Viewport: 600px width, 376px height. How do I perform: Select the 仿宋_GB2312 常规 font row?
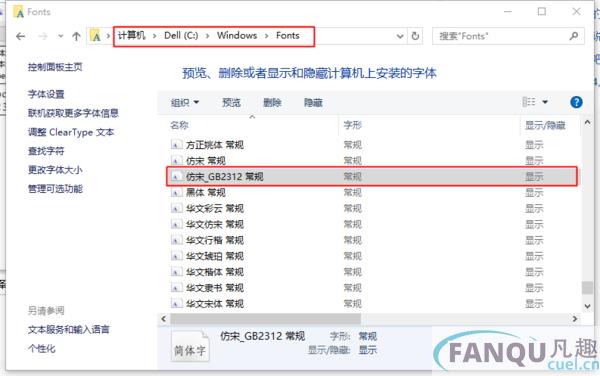coord(372,176)
